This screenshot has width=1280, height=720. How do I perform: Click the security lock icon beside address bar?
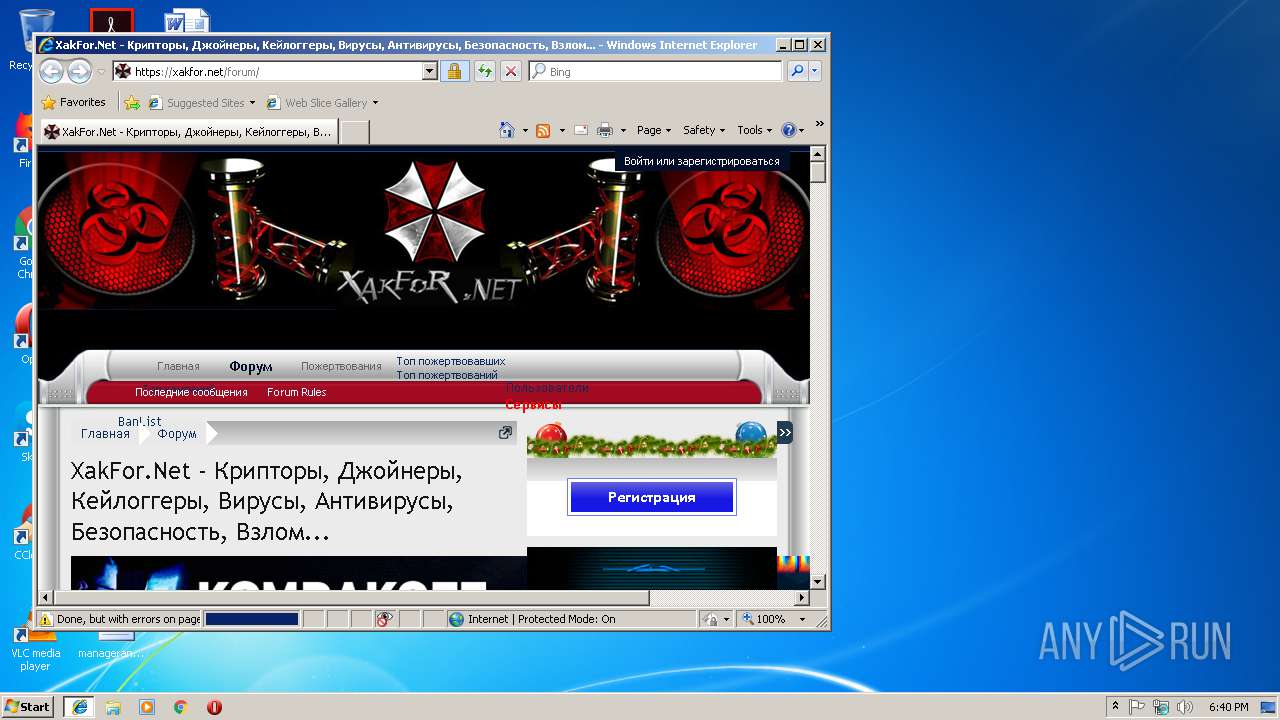coord(454,71)
